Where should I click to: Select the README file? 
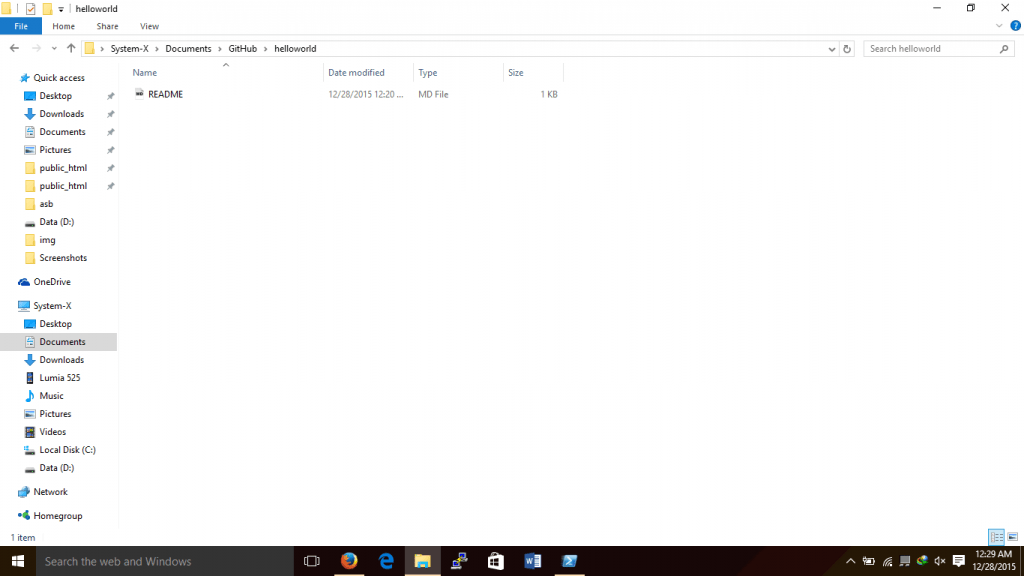pos(165,94)
